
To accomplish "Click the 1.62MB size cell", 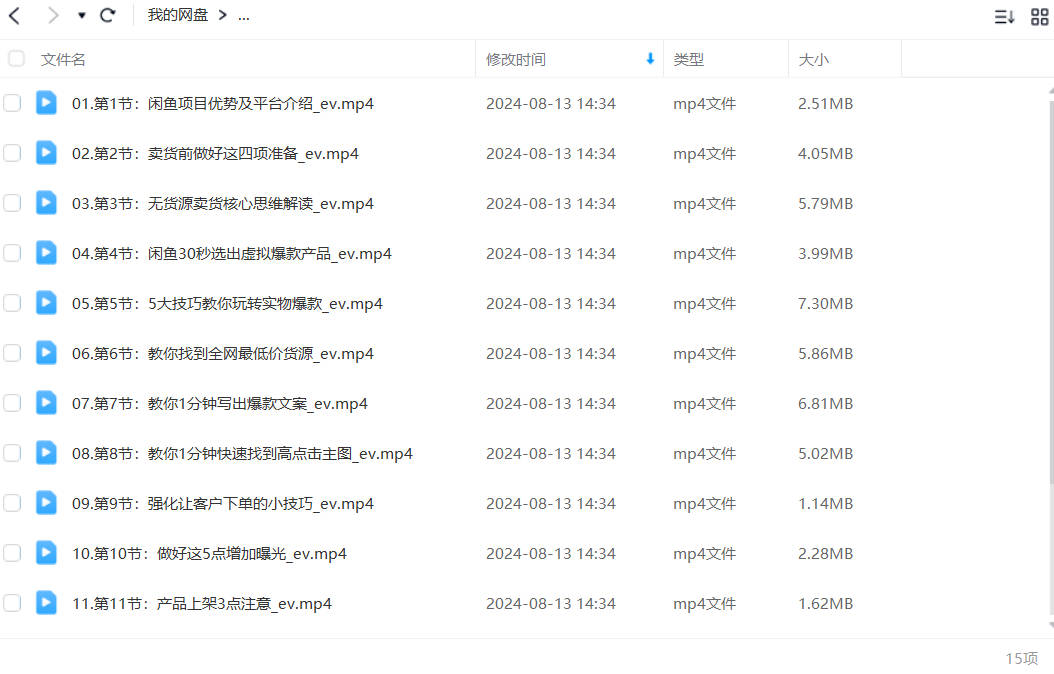I will [x=825, y=603].
